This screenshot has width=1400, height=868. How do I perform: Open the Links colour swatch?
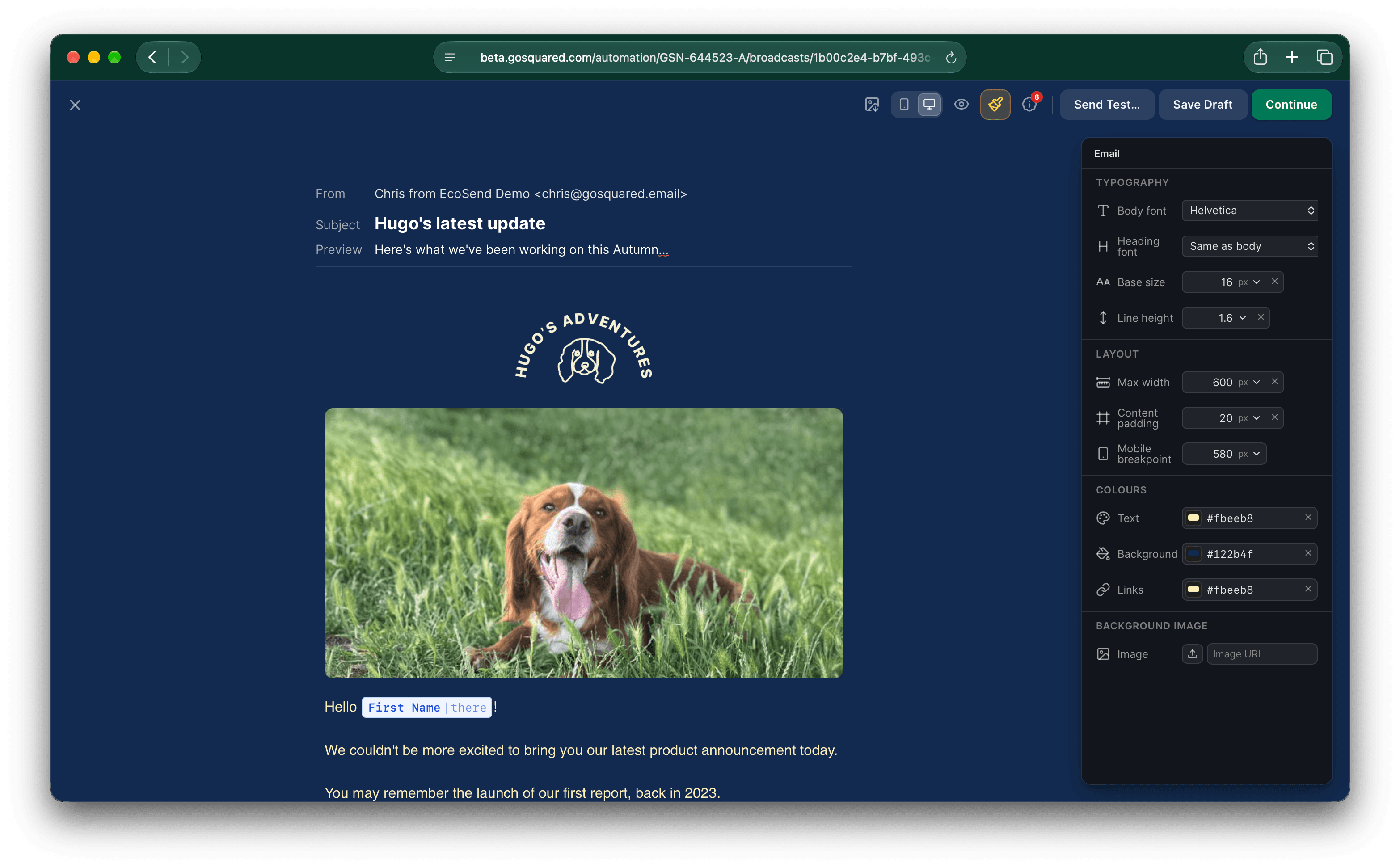click(1193, 590)
